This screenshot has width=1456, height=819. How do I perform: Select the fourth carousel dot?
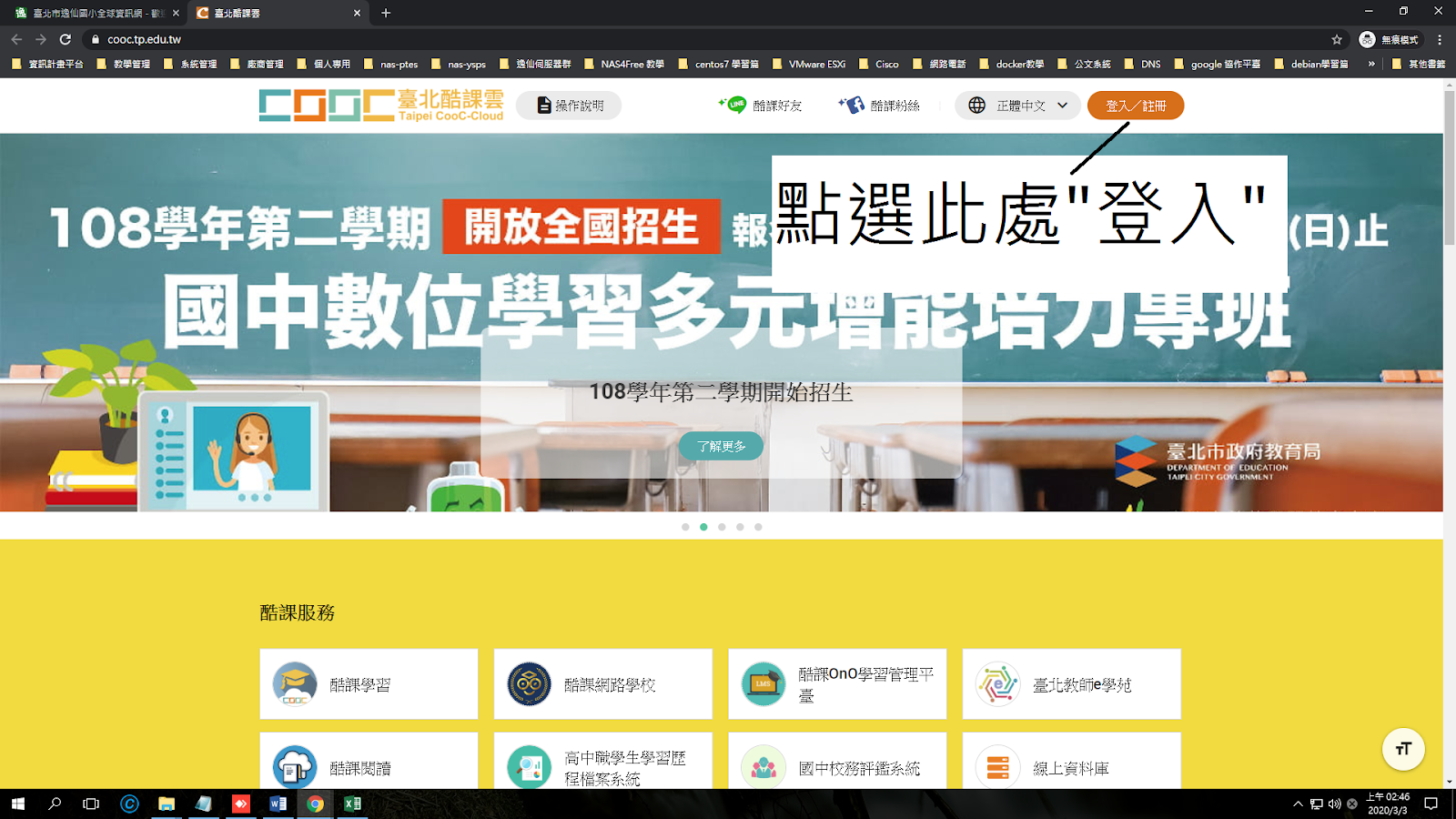pyautogui.click(x=740, y=527)
